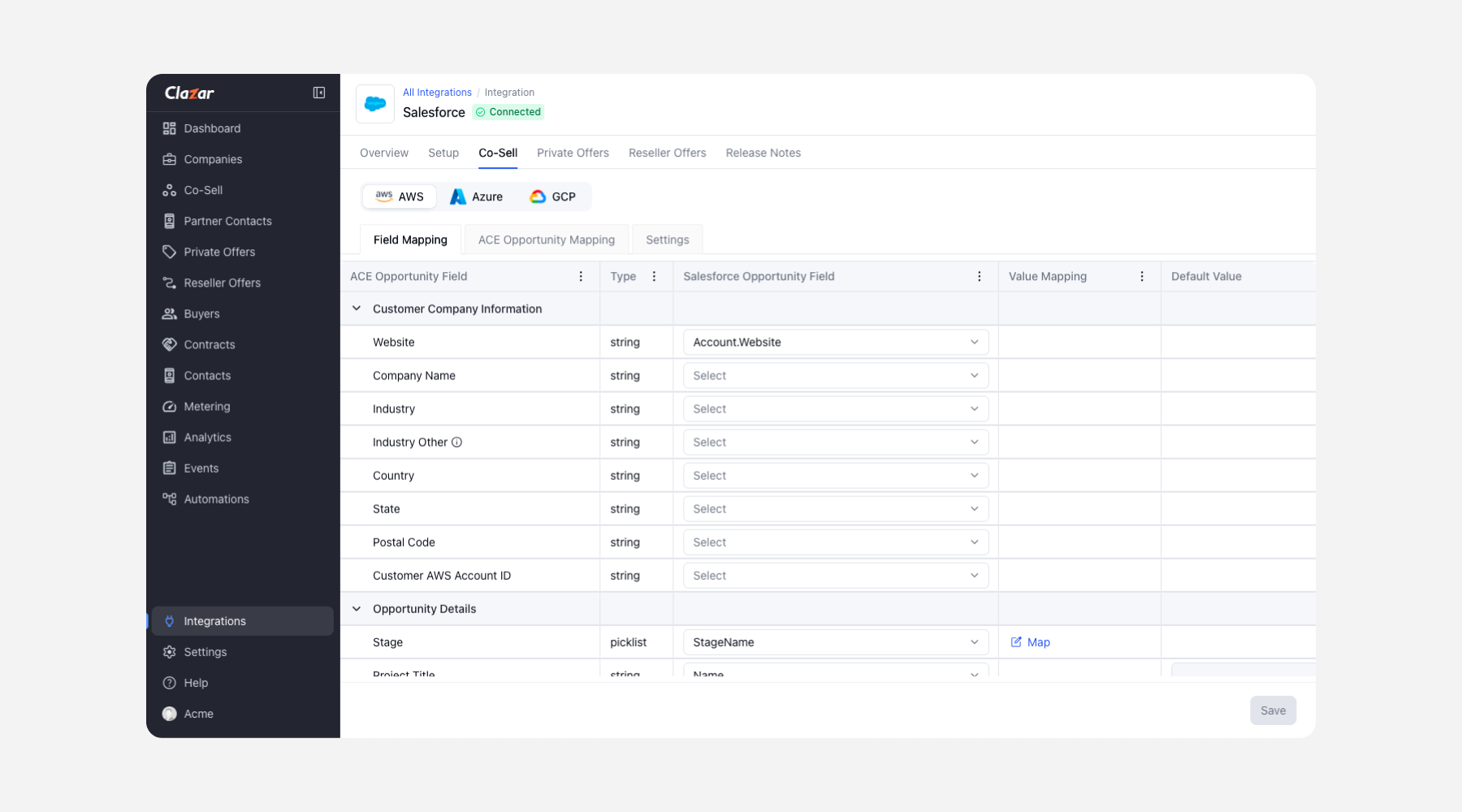Open the Release Notes tab
The width and height of the screenshot is (1462, 812).
pos(763,153)
